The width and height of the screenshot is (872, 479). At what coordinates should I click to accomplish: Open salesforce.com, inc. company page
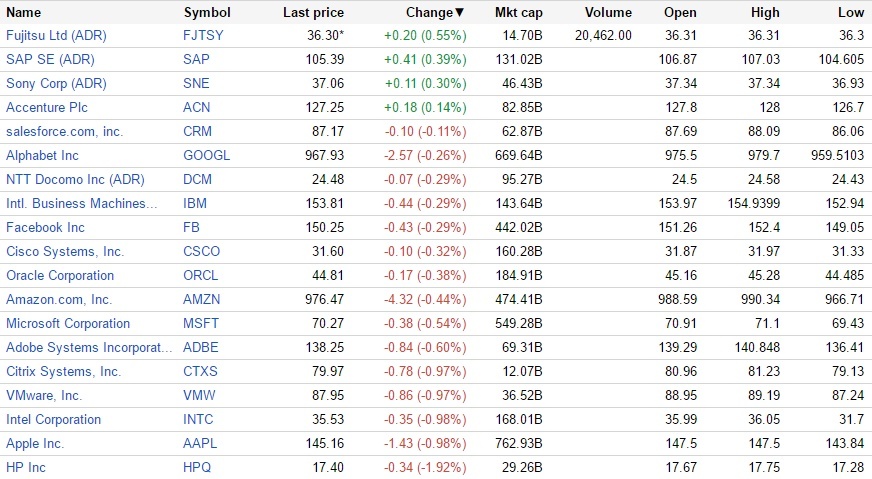pos(64,131)
